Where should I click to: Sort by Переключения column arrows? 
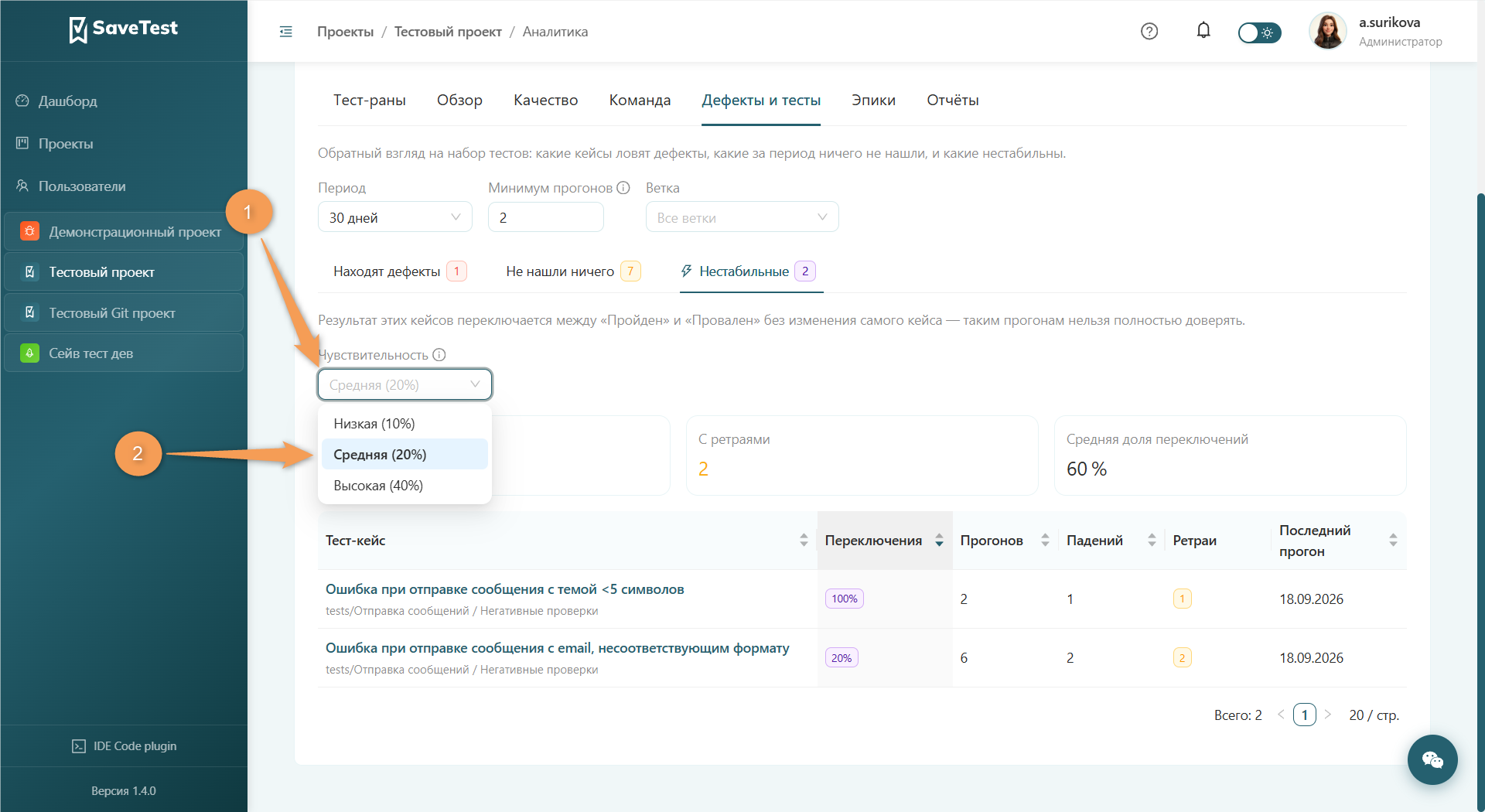(x=939, y=541)
